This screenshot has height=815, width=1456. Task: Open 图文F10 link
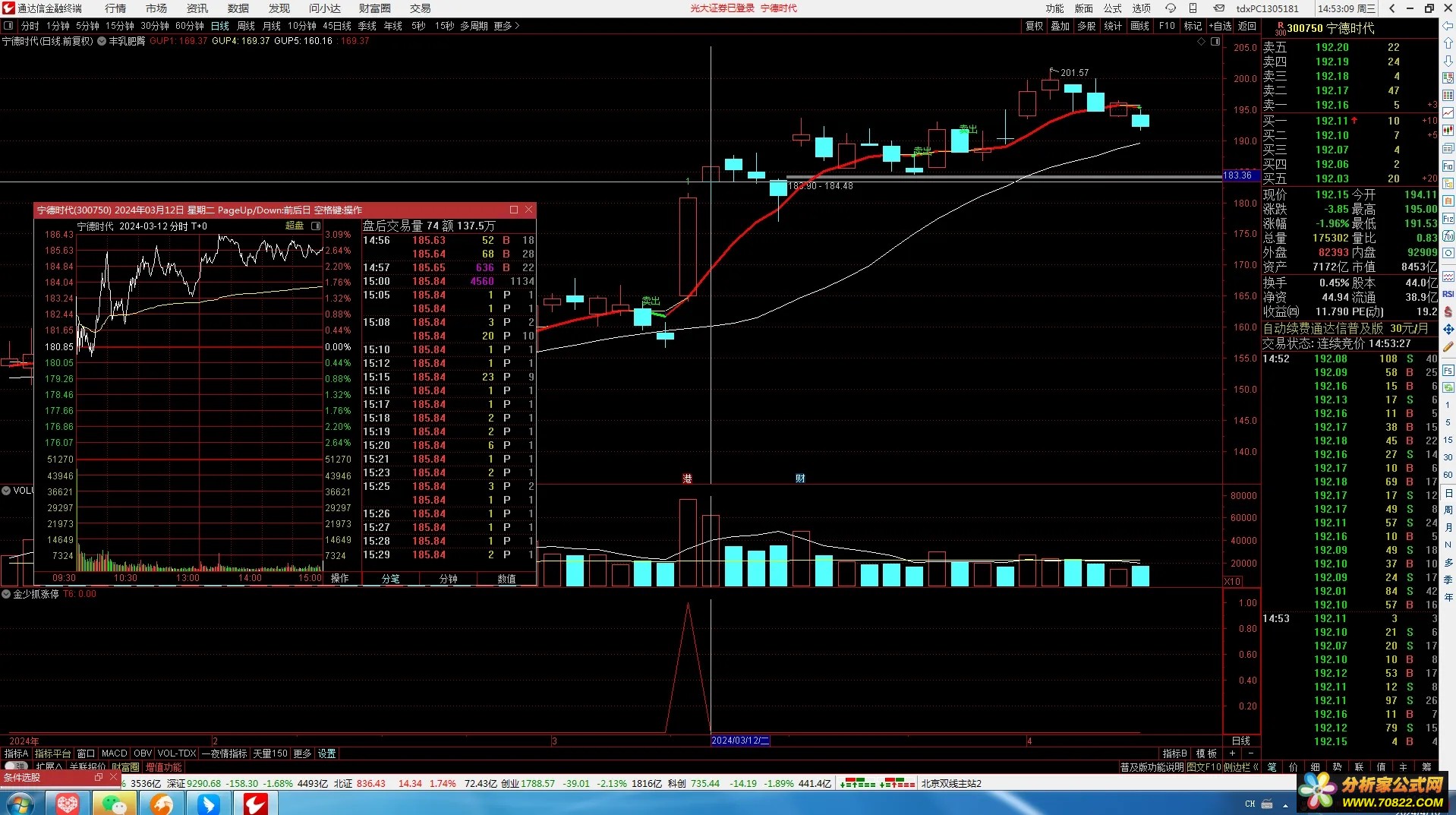point(1204,767)
